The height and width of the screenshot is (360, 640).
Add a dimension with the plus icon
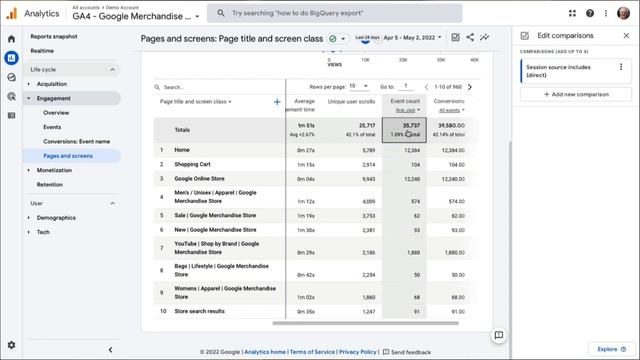[277, 102]
